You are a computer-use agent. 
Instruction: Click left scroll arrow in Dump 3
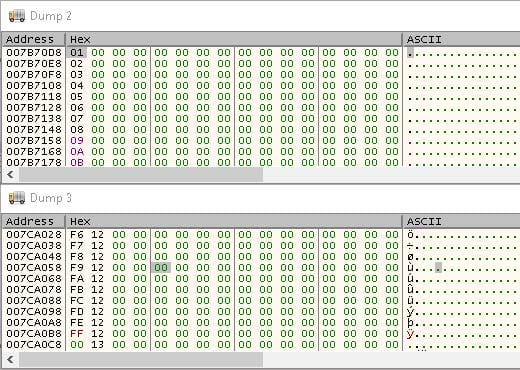(x=10, y=359)
